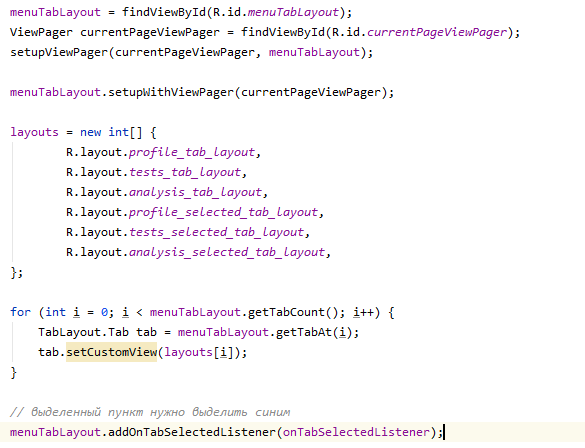Click ViewPager type declaration

coord(41,32)
